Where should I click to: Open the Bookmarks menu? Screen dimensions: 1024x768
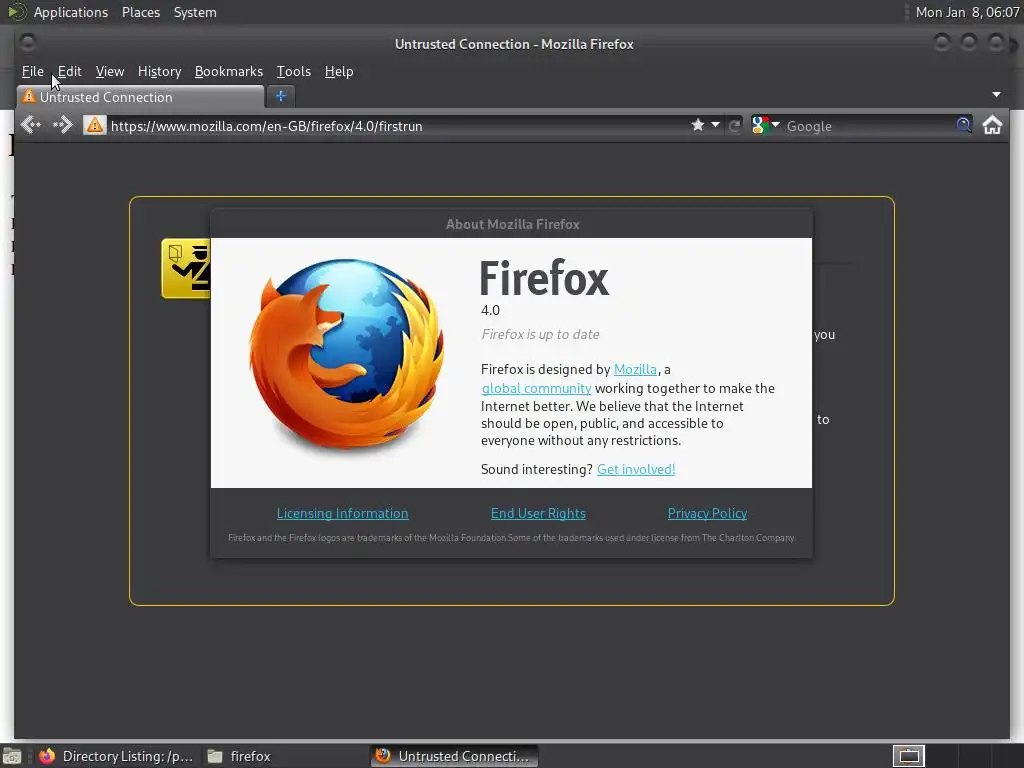[229, 71]
